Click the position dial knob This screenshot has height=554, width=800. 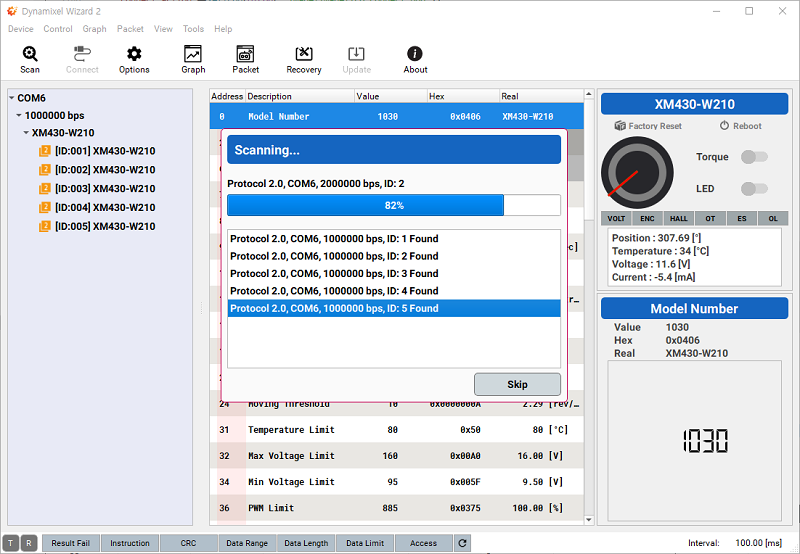(637, 173)
